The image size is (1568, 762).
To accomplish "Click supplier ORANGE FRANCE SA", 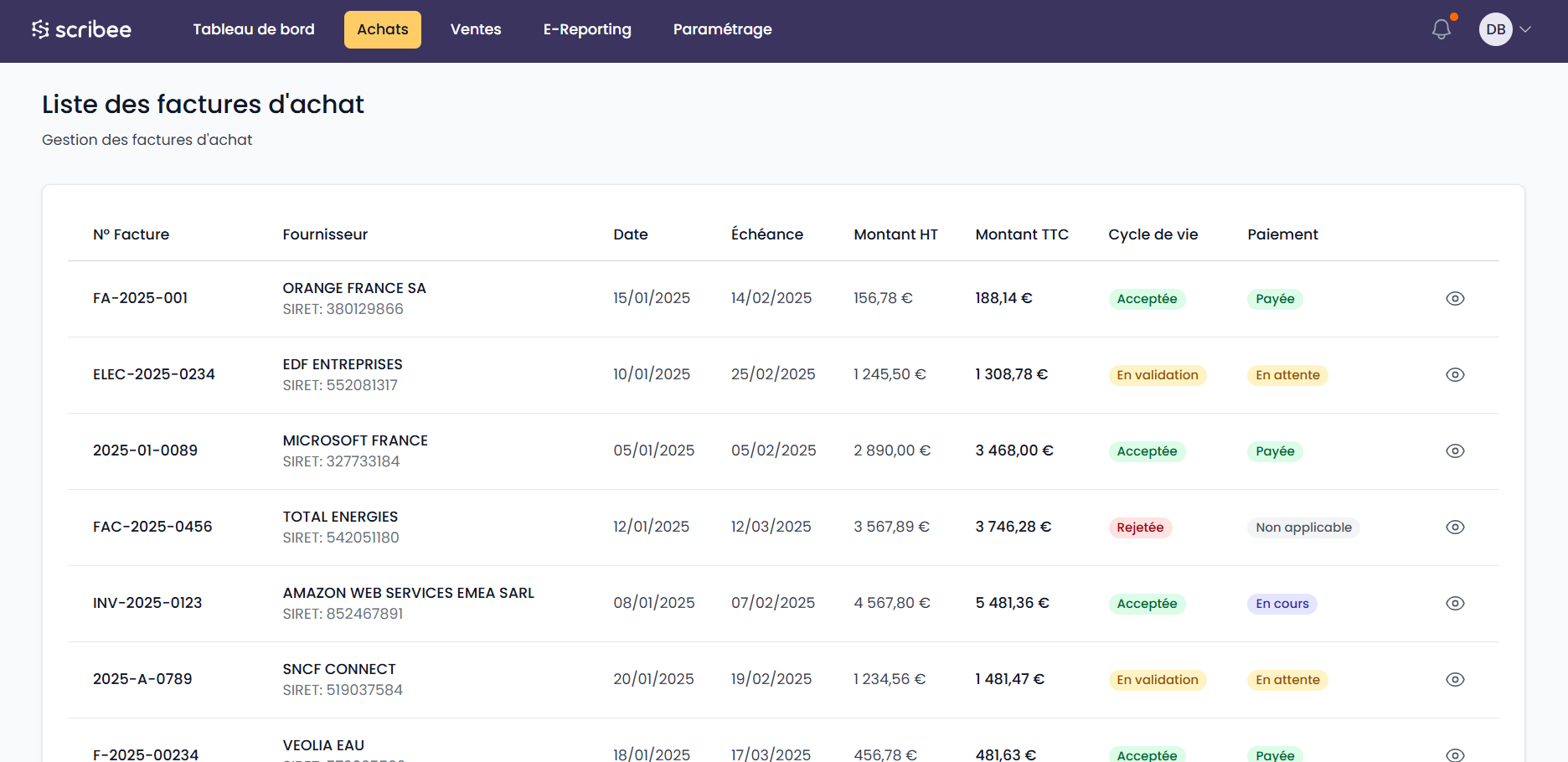I will [354, 288].
